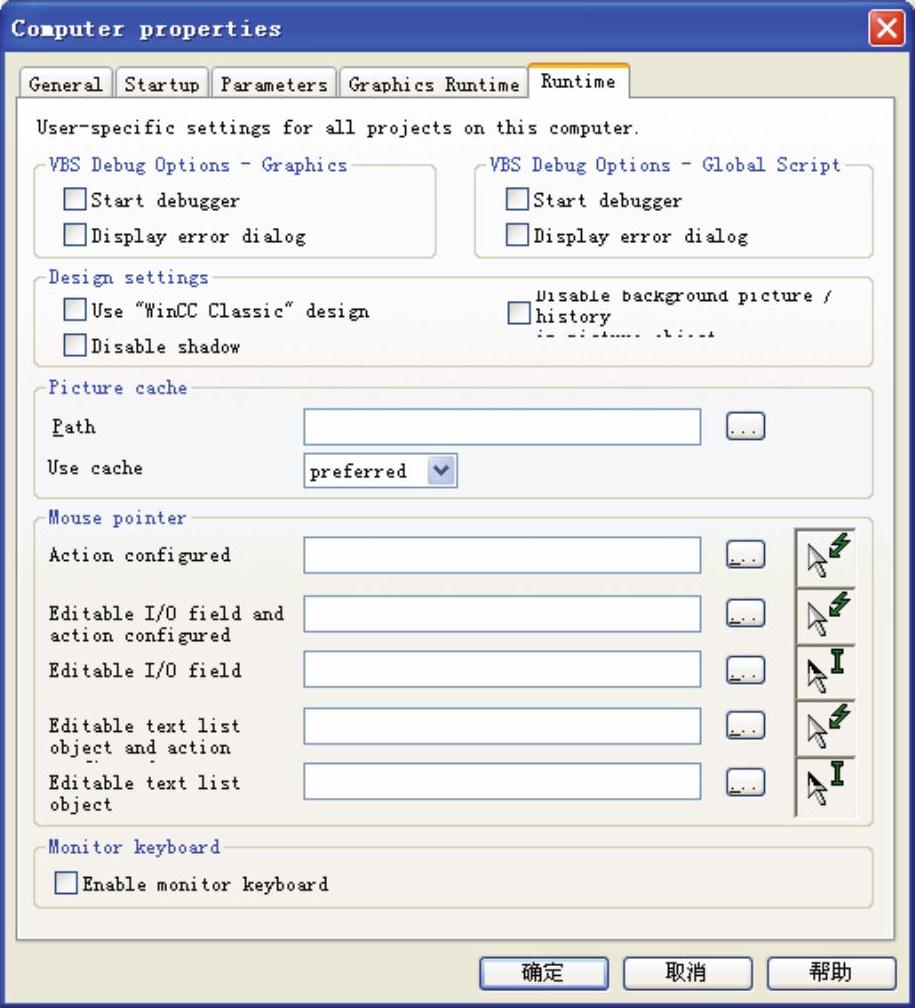
Task: Browse for Editable I/O field and action pointer file
Action: 745,613
